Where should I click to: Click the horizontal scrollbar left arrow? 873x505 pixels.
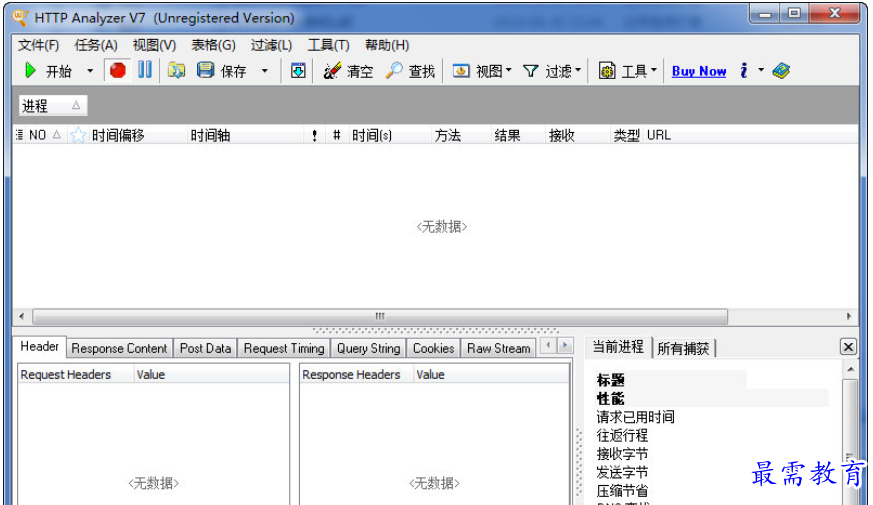(x=22, y=316)
